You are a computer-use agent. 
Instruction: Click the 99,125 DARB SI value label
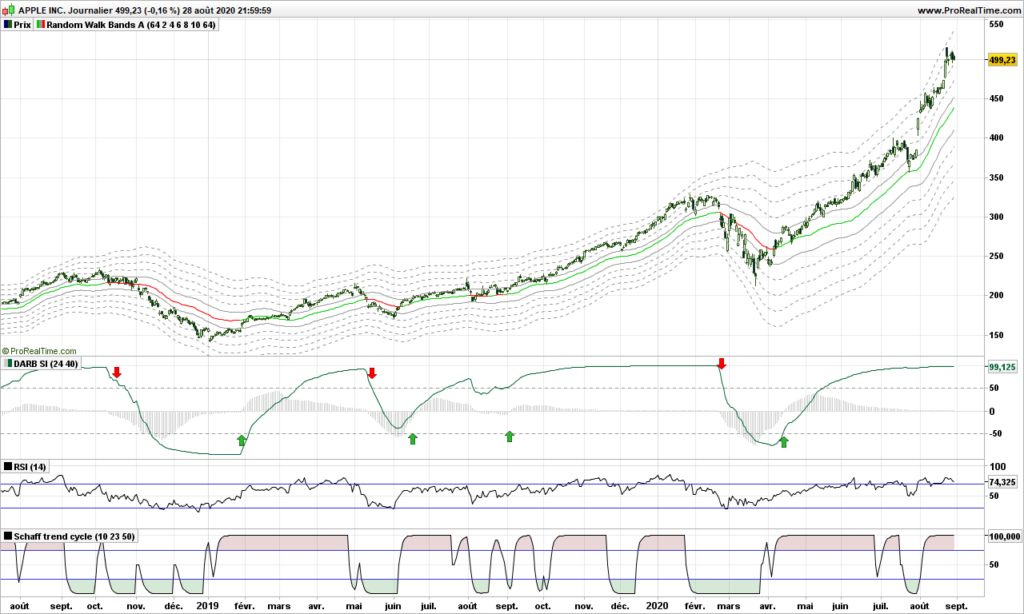1002,367
